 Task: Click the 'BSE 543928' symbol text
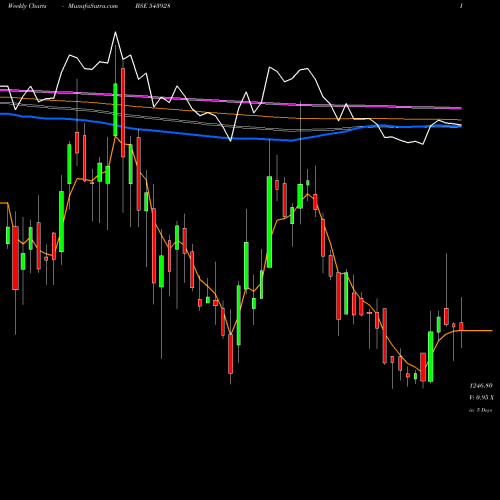(x=153, y=6)
